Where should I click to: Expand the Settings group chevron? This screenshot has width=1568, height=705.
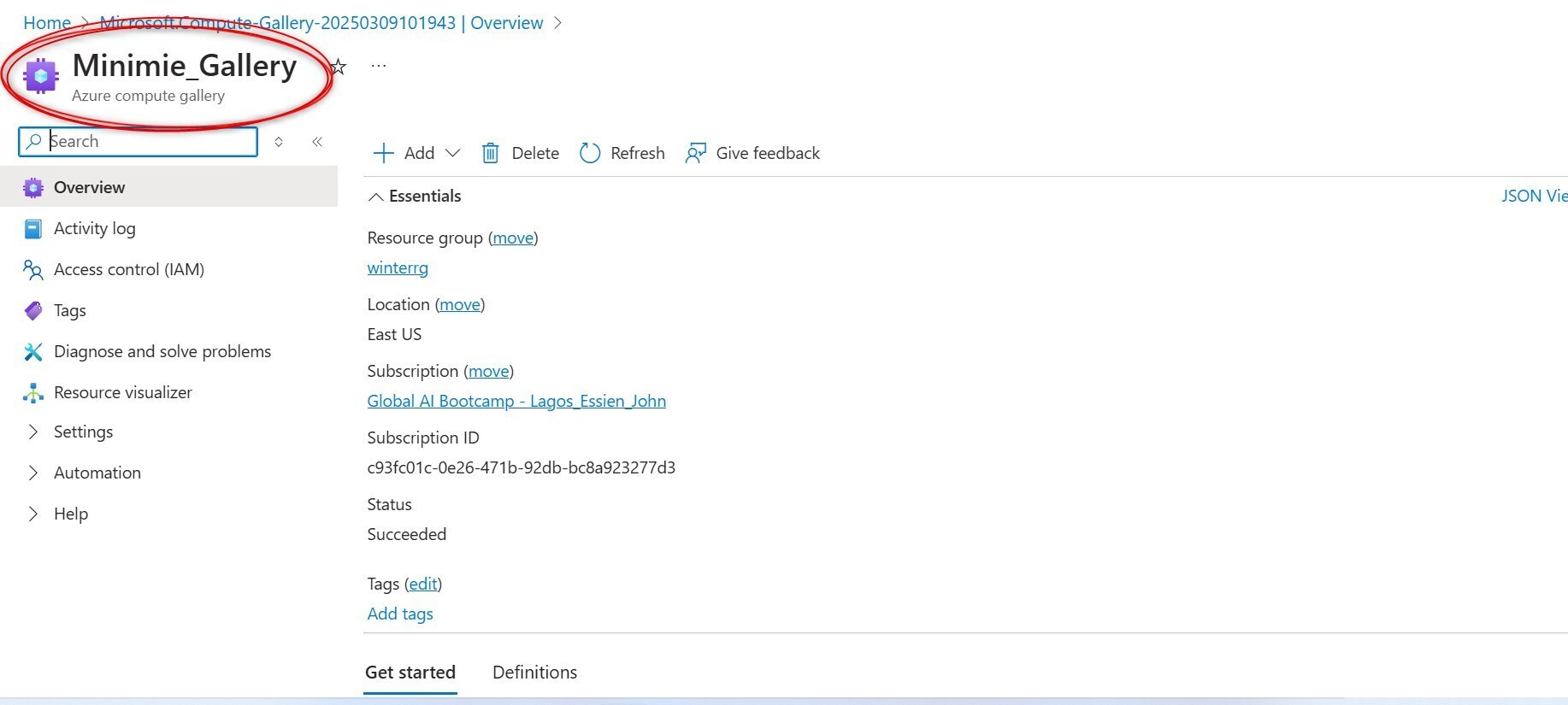33,432
